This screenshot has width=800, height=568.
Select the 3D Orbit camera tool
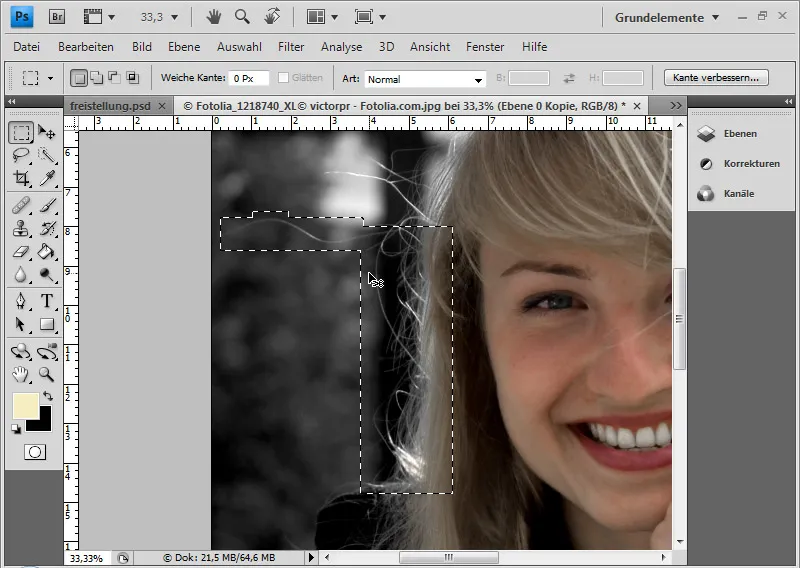click(47, 352)
